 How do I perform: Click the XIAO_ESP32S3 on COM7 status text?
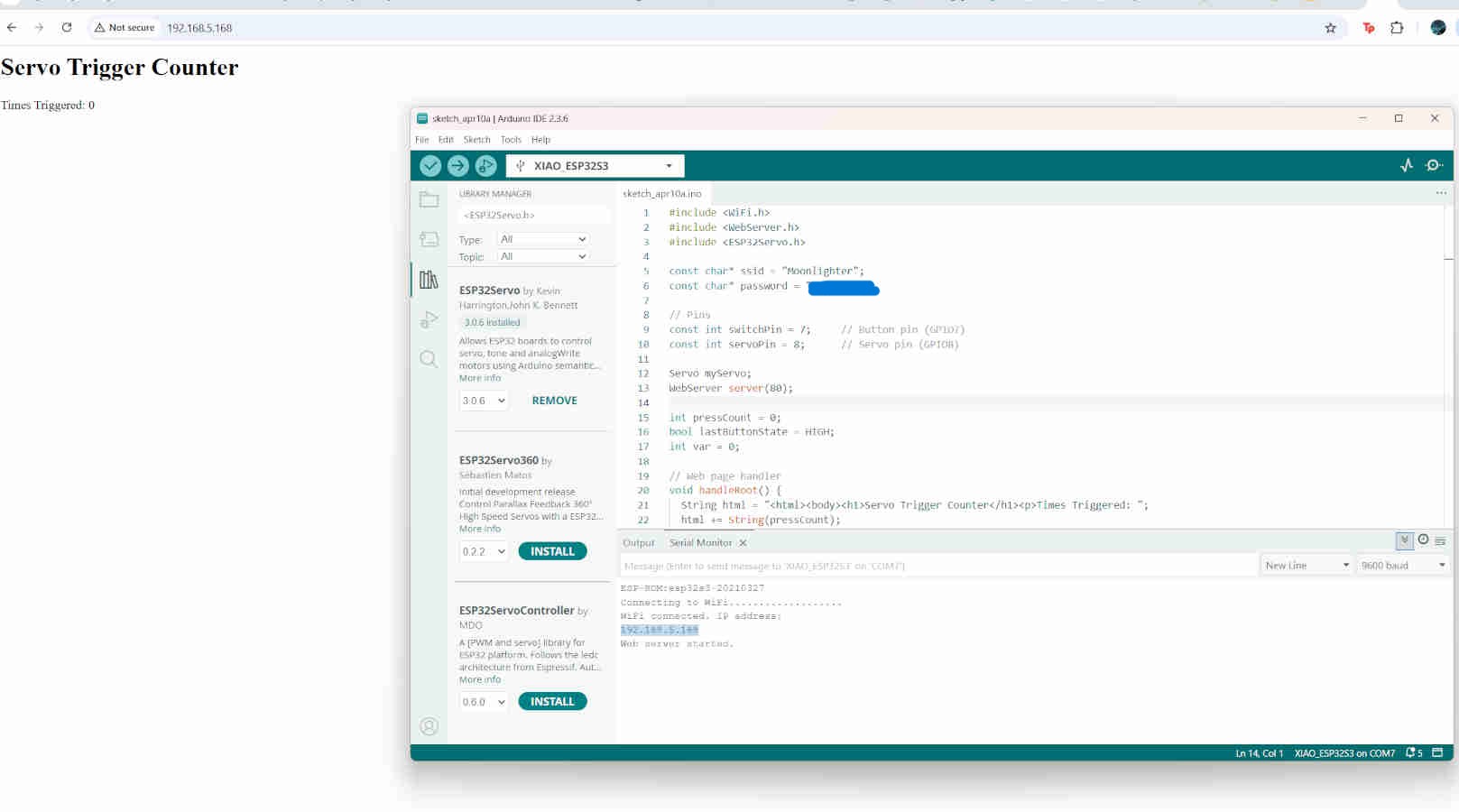[1344, 753]
